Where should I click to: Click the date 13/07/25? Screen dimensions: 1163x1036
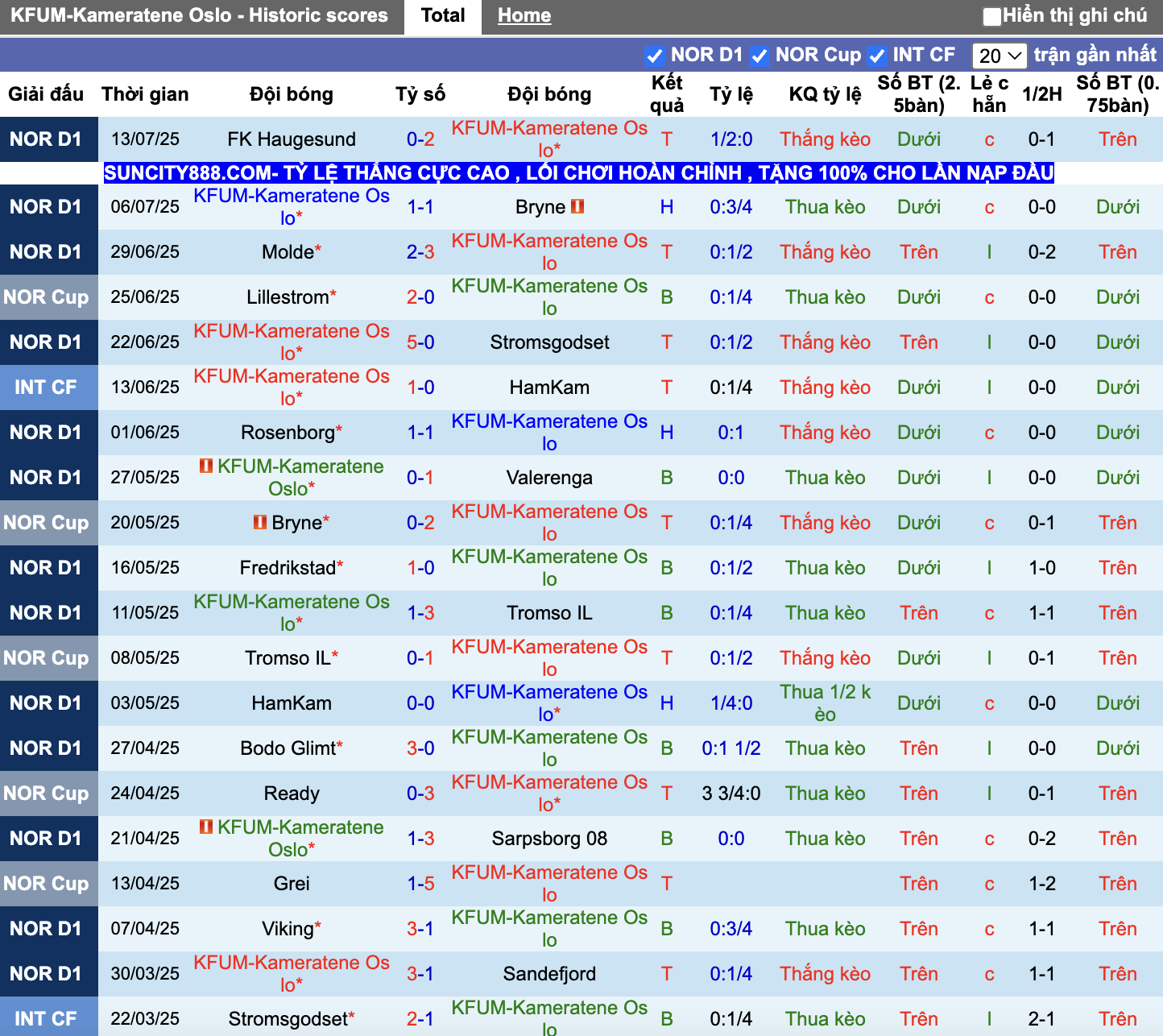(x=145, y=139)
